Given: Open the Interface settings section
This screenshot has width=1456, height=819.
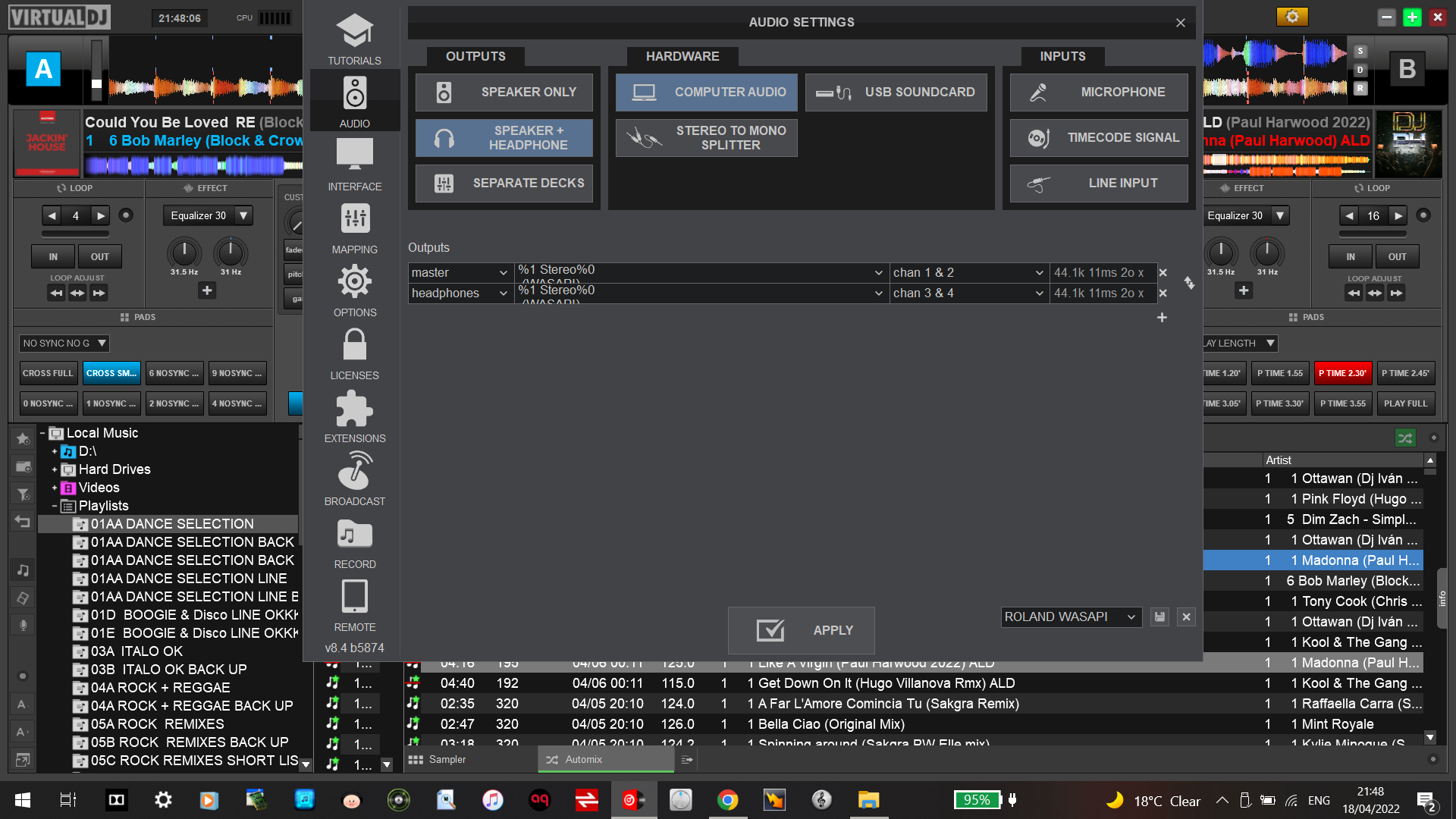Looking at the screenshot, I should pyautogui.click(x=354, y=165).
